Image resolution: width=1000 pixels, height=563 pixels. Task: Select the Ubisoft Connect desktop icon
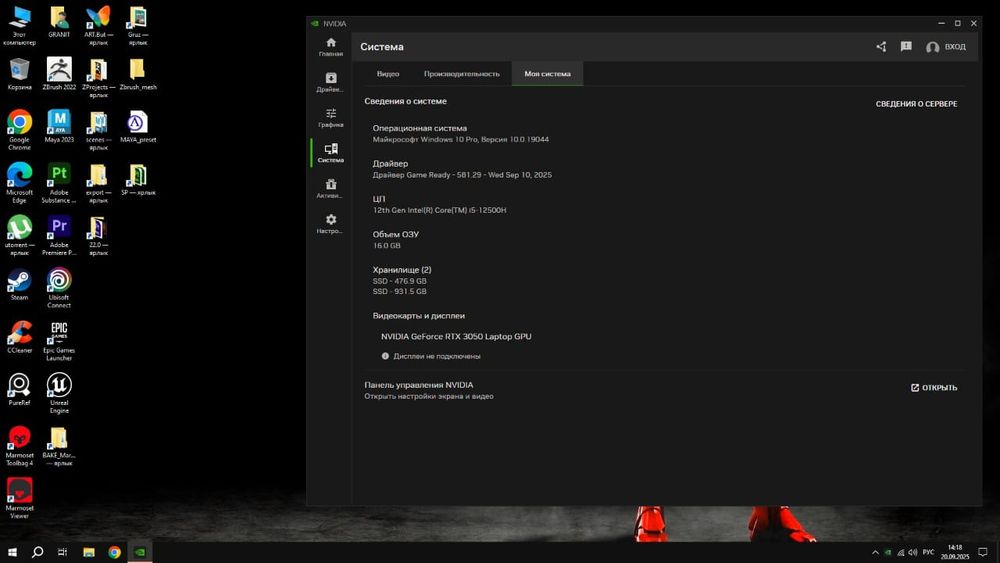[59, 288]
